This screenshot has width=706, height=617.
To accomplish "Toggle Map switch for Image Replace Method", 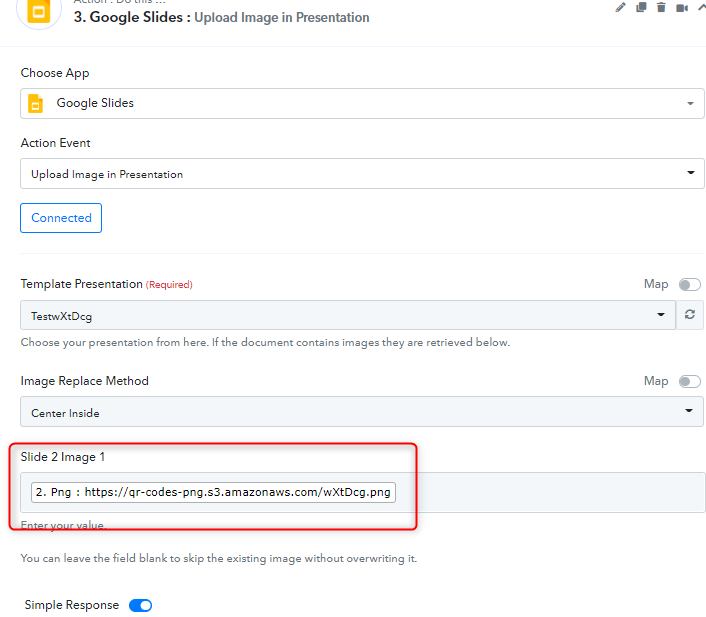I will pyautogui.click(x=690, y=381).
